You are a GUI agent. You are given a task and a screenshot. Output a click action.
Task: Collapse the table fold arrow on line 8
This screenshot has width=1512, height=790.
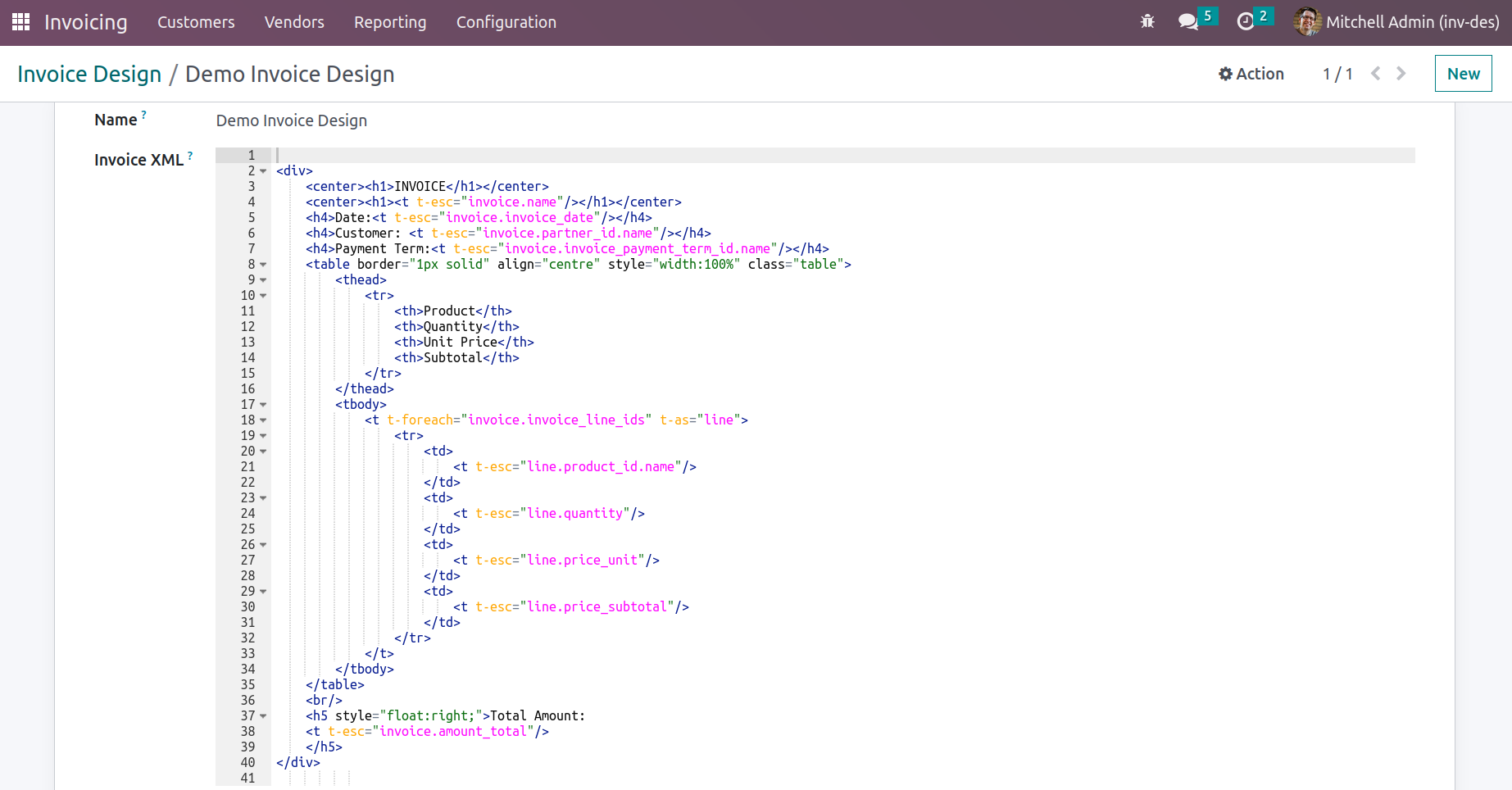click(x=263, y=265)
